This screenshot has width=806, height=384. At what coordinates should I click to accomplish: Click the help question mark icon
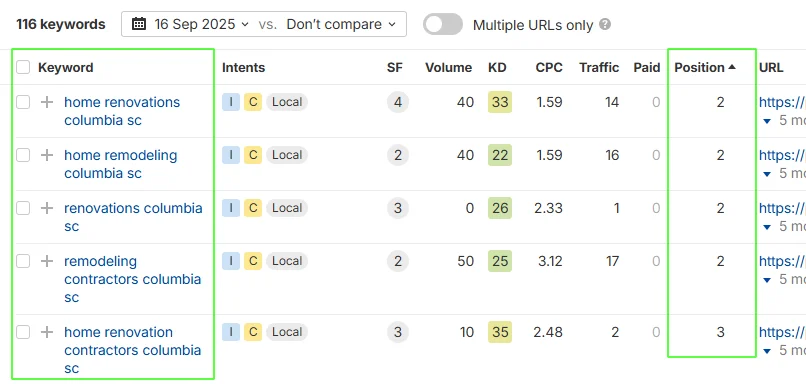tap(606, 24)
